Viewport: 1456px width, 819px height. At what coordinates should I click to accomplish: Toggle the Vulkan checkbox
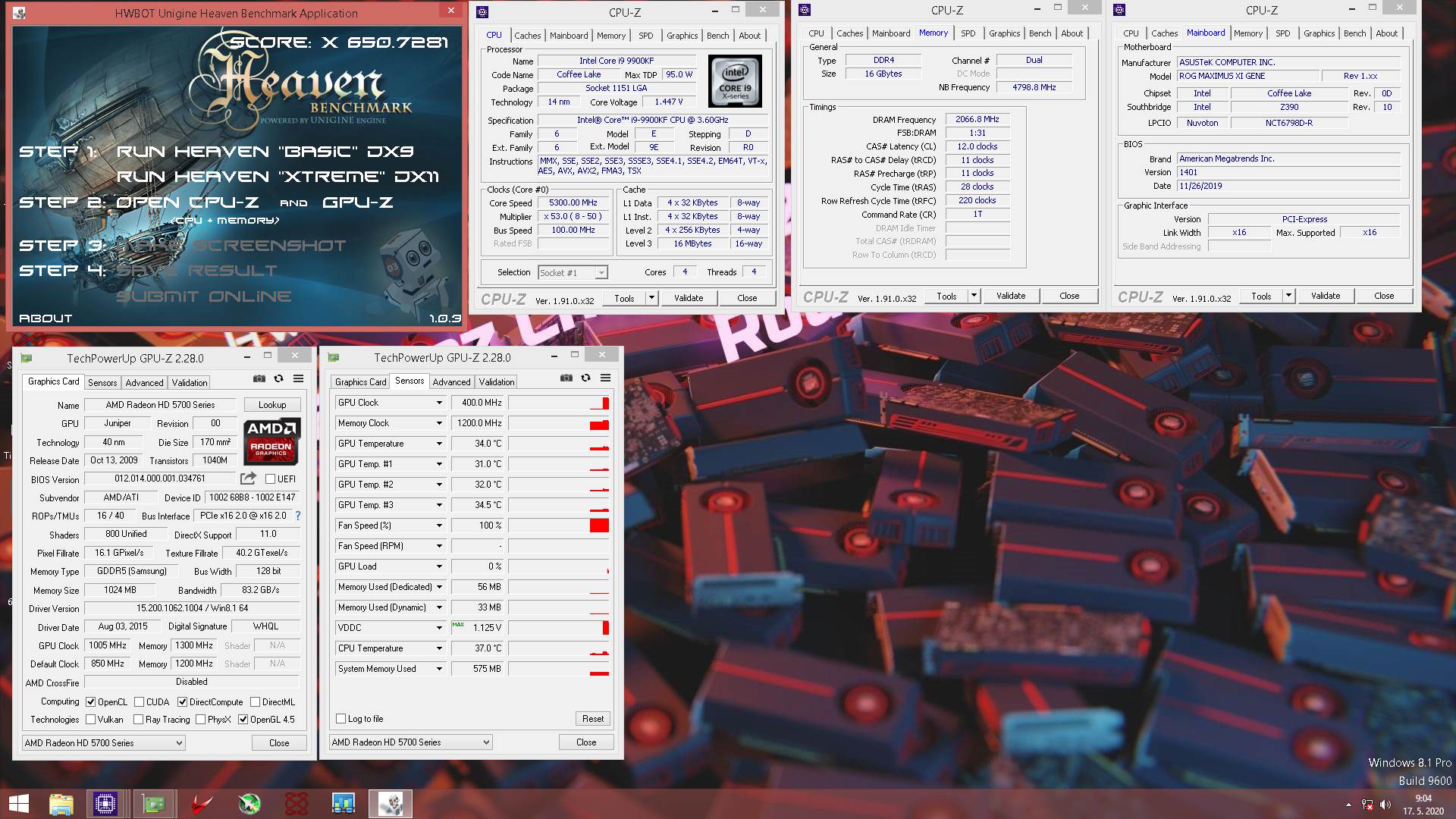[91, 720]
